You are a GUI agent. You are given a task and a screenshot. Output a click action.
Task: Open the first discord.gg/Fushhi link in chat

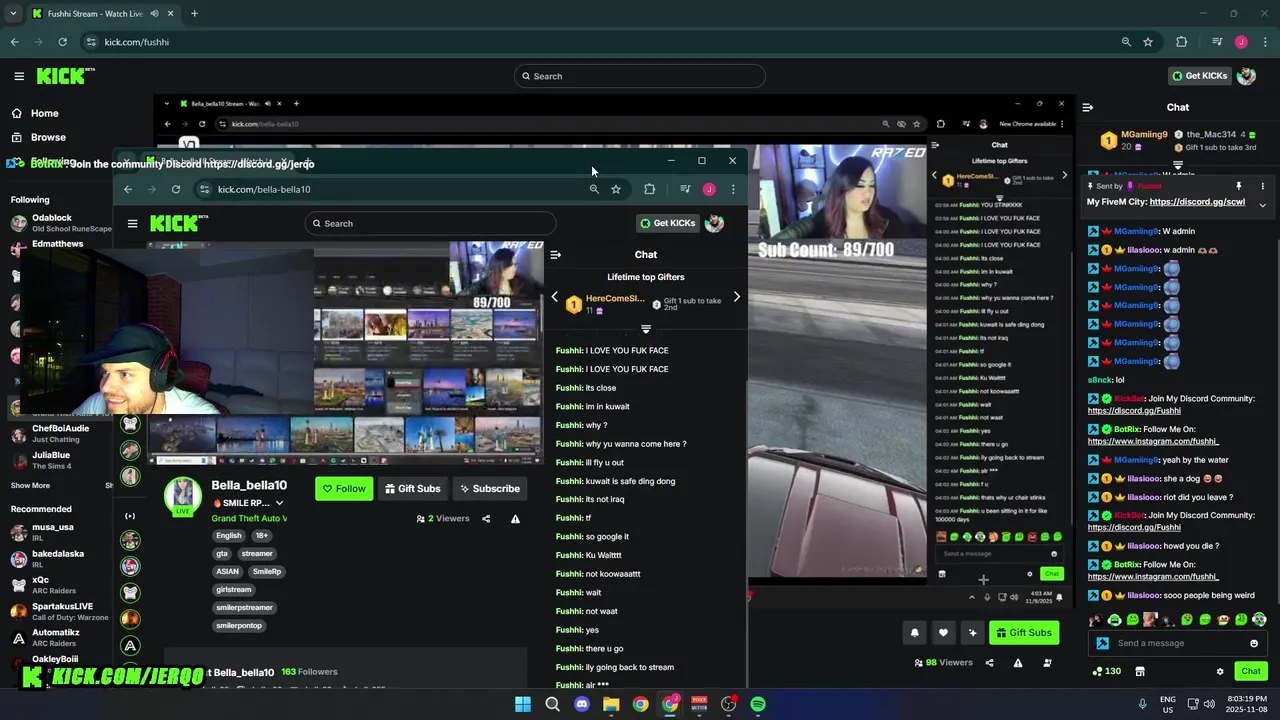(x=1134, y=410)
